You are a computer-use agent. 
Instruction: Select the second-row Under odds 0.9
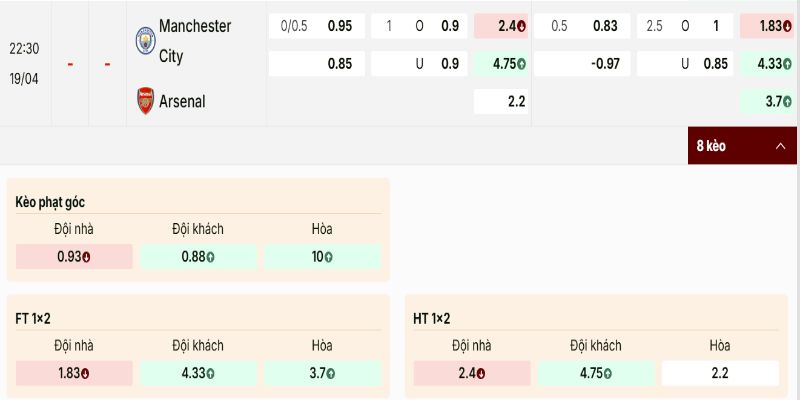point(418,65)
